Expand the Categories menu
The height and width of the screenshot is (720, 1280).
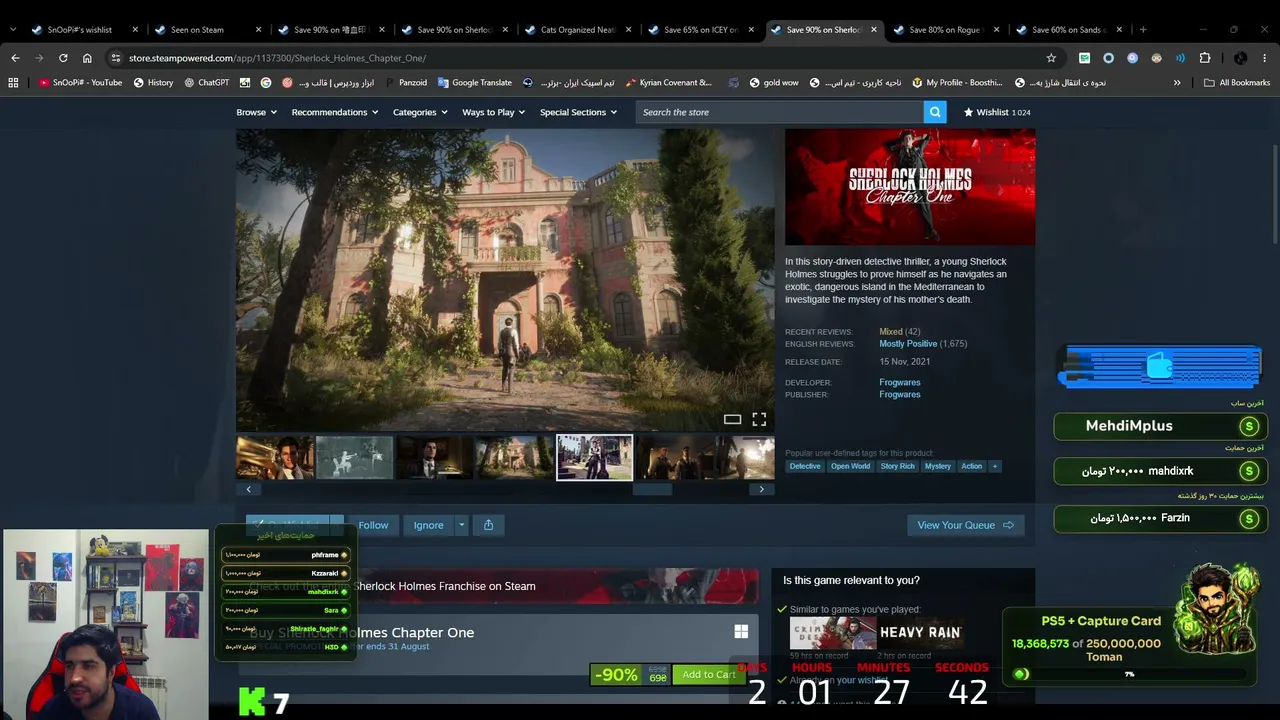coord(420,112)
